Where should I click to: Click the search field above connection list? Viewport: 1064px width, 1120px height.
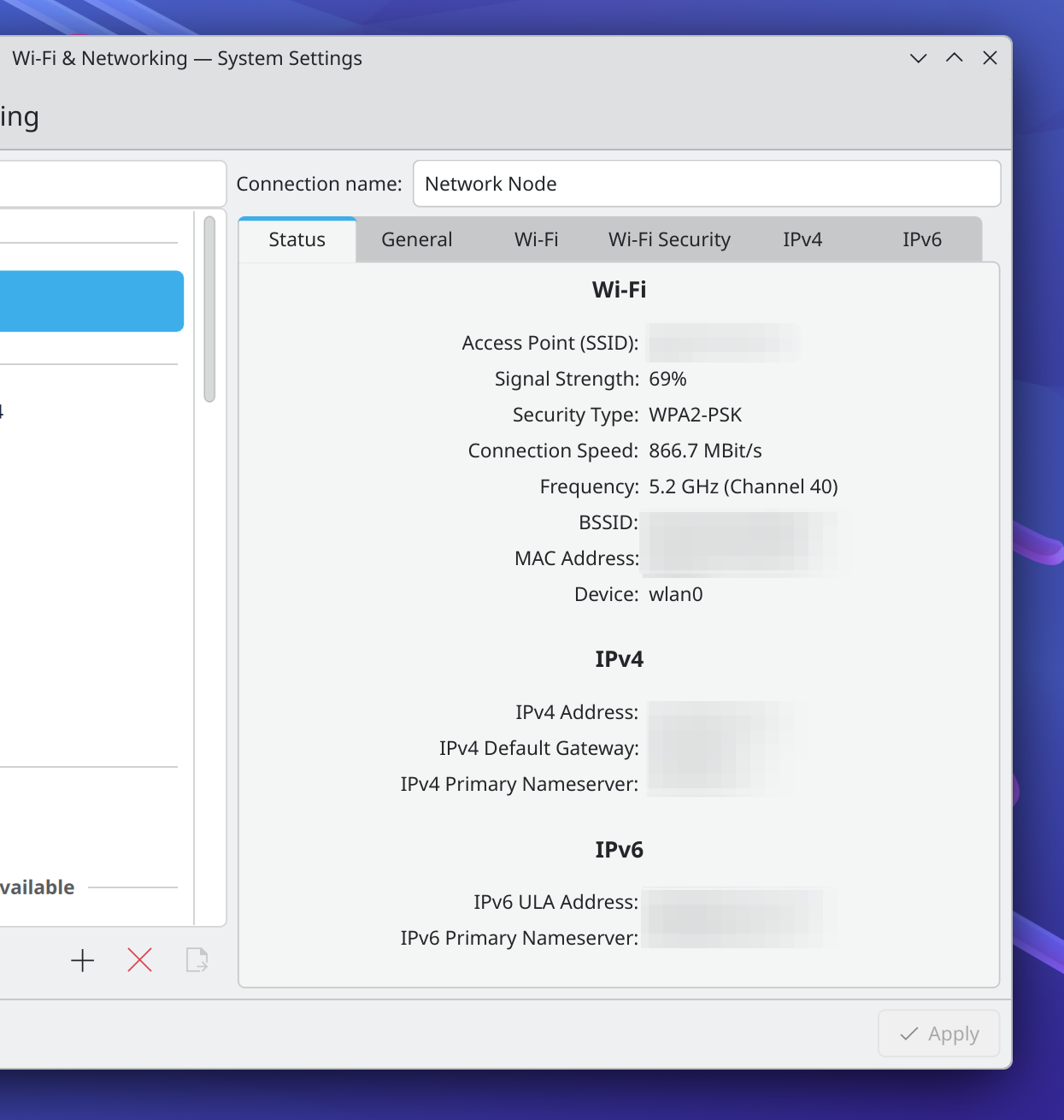(x=111, y=184)
